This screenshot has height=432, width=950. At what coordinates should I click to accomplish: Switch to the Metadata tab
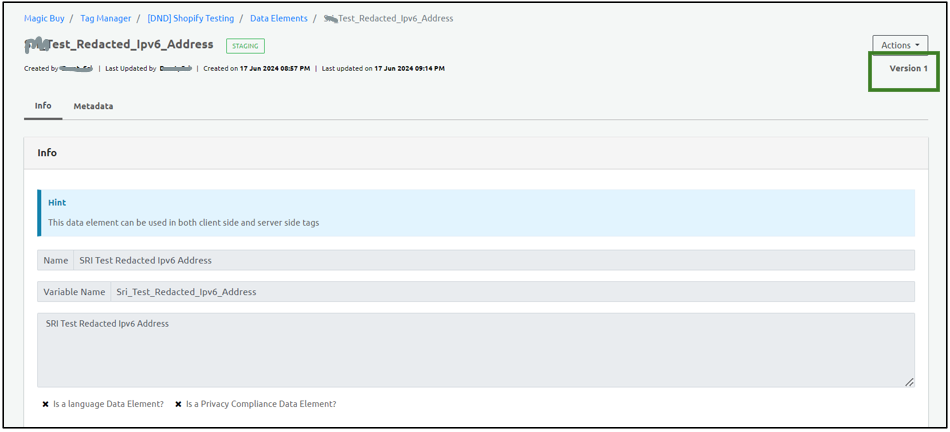[93, 106]
